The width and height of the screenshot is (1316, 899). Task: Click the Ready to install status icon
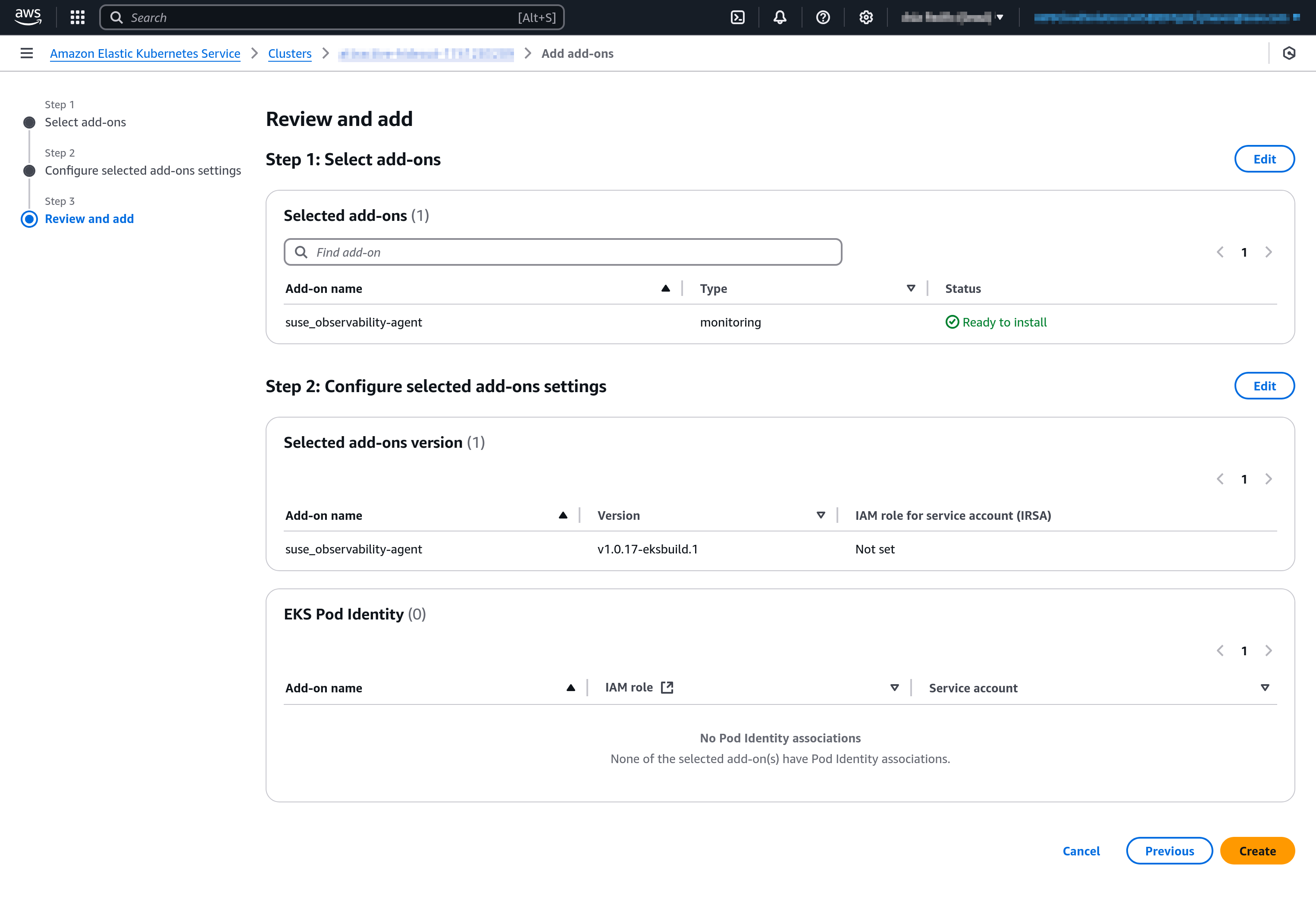953,322
